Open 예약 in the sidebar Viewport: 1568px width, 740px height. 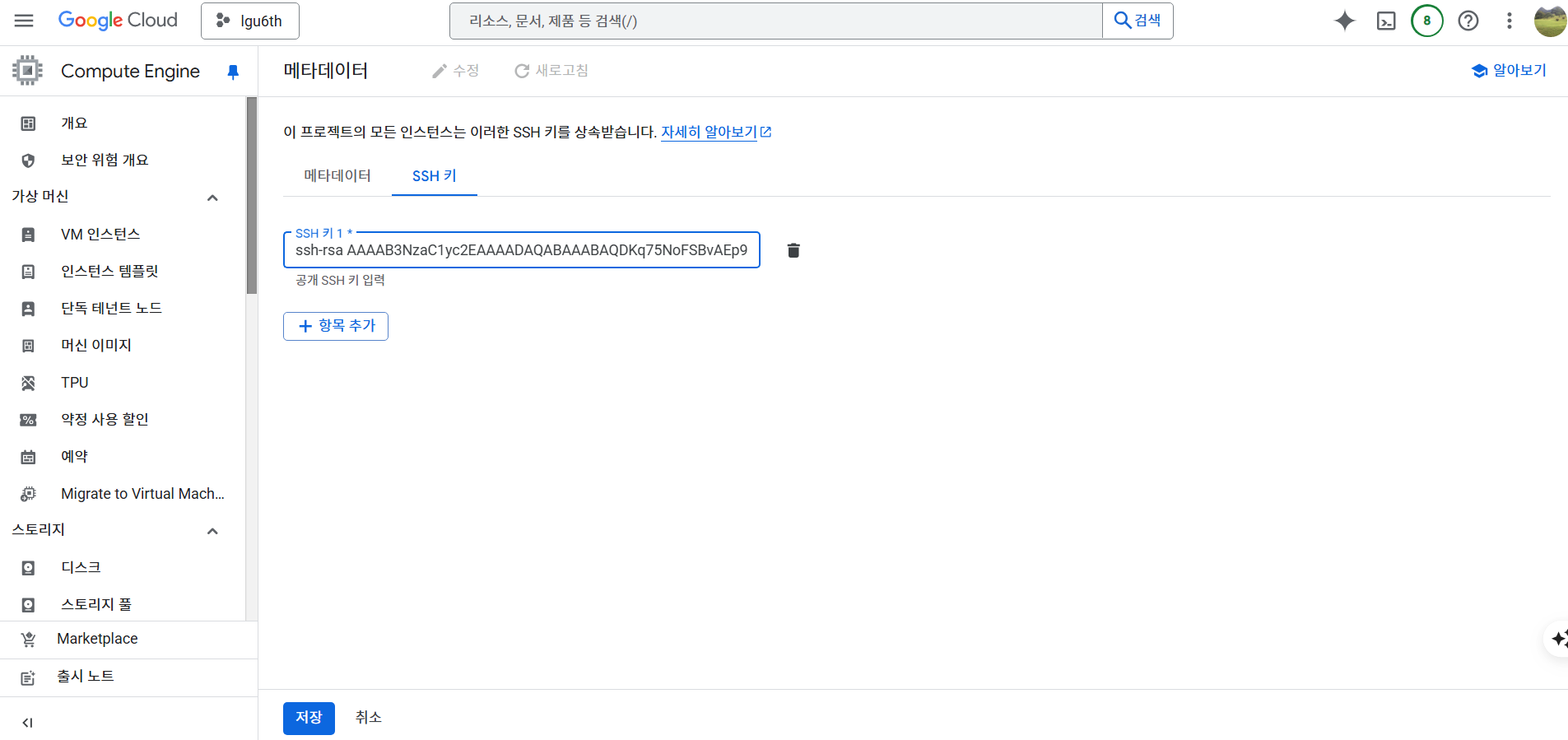point(123,457)
